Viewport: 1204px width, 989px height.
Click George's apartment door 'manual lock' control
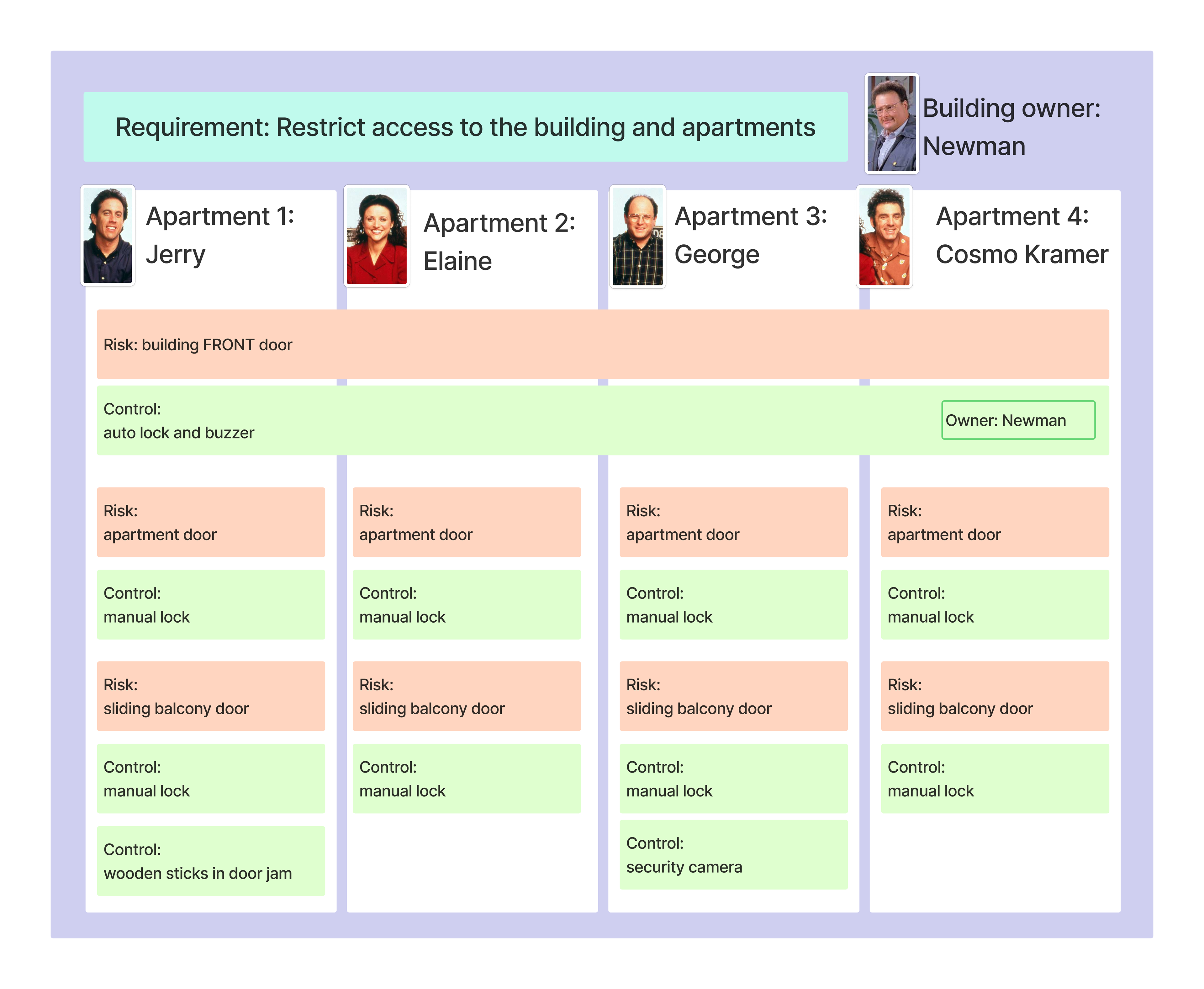(x=734, y=604)
